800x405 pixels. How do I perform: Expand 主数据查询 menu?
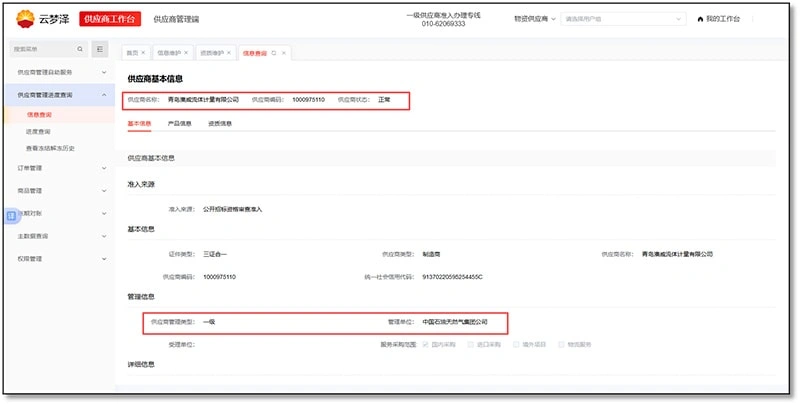tap(62, 236)
